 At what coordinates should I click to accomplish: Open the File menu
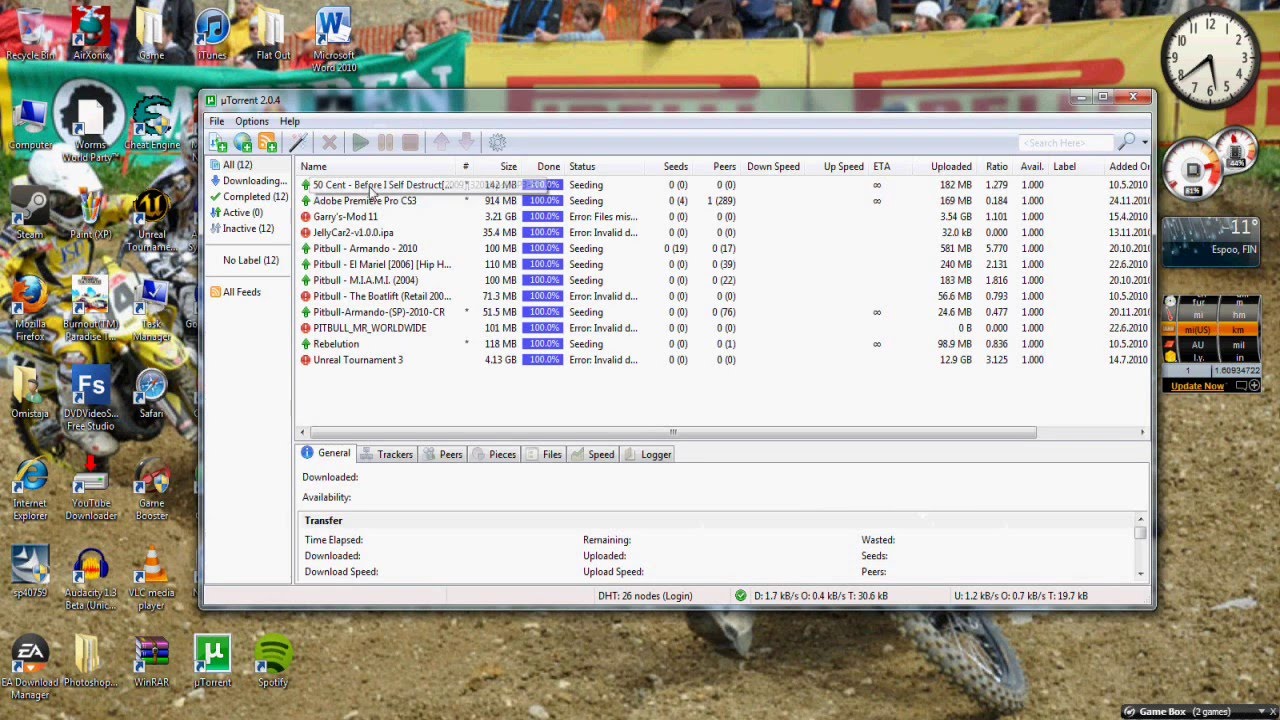[x=216, y=121]
